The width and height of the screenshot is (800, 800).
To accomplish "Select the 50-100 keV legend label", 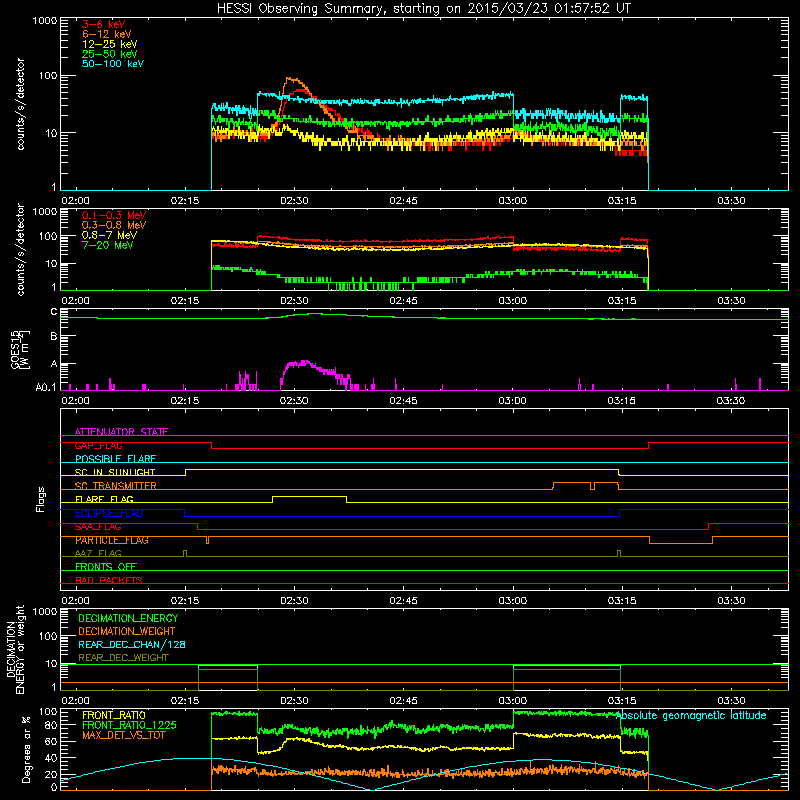I will point(113,64).
